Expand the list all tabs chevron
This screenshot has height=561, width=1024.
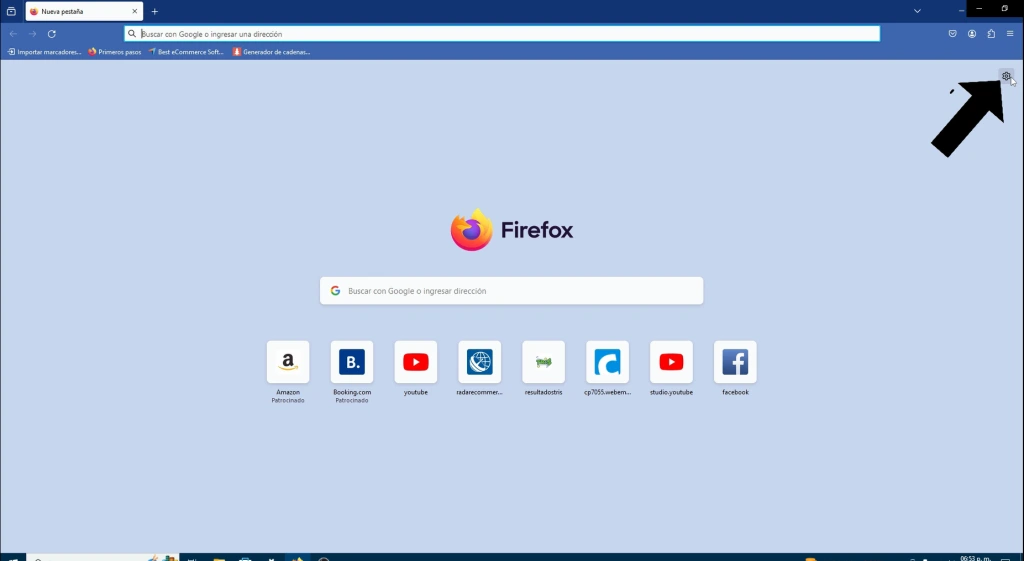point(917,11)
